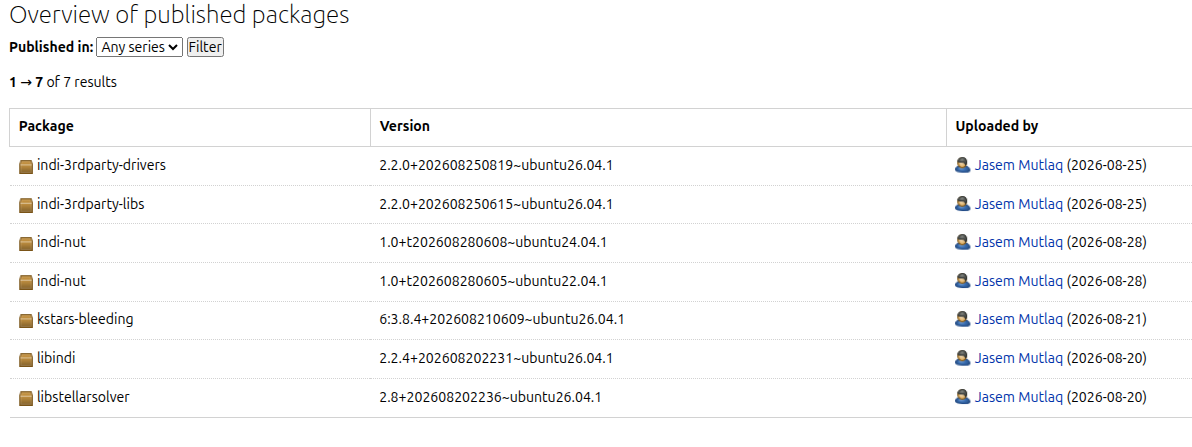
Task: Click the Uploaded by column header
Action: click(997, 126)
